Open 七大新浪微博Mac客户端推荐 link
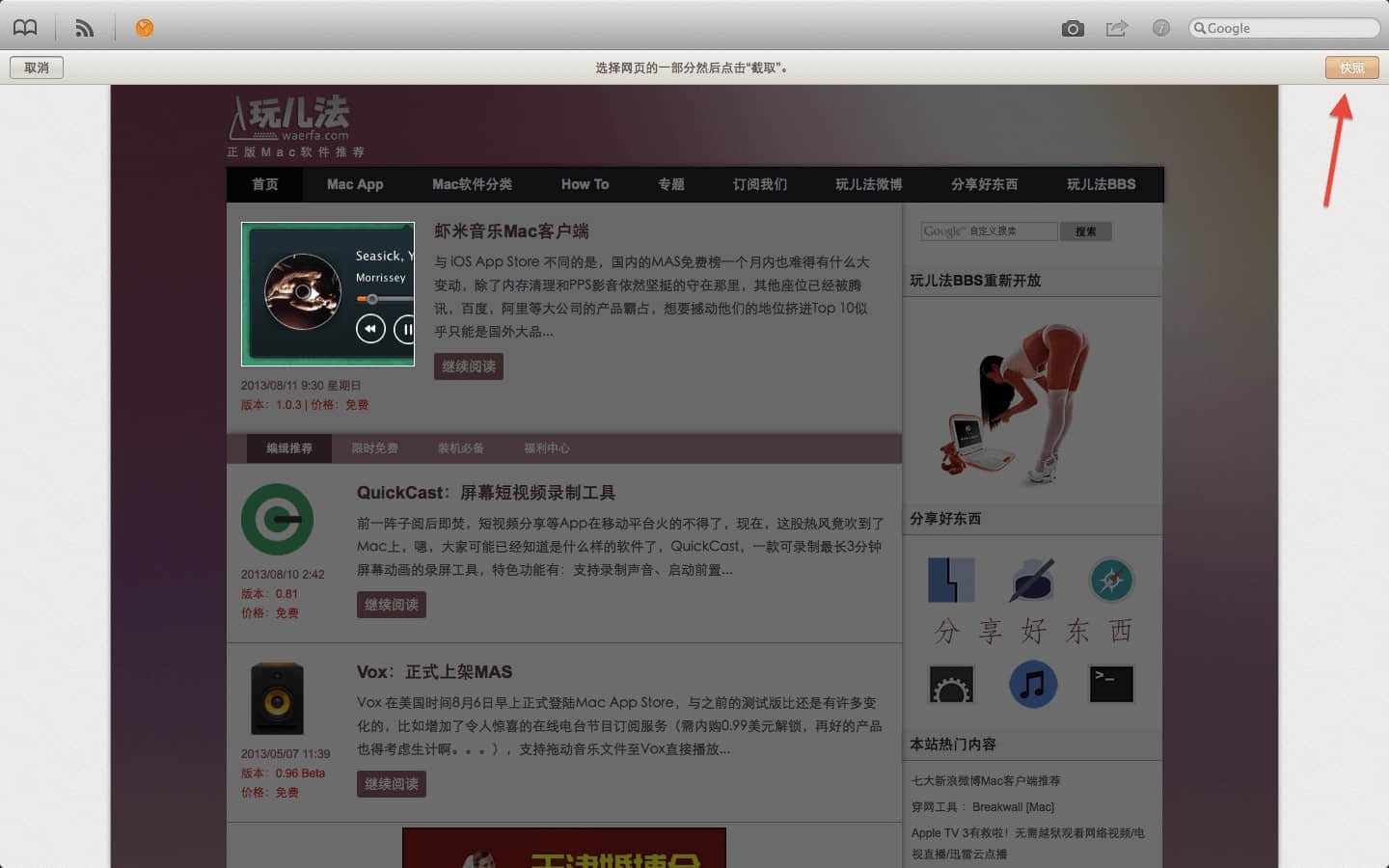 tap(986, 781)
